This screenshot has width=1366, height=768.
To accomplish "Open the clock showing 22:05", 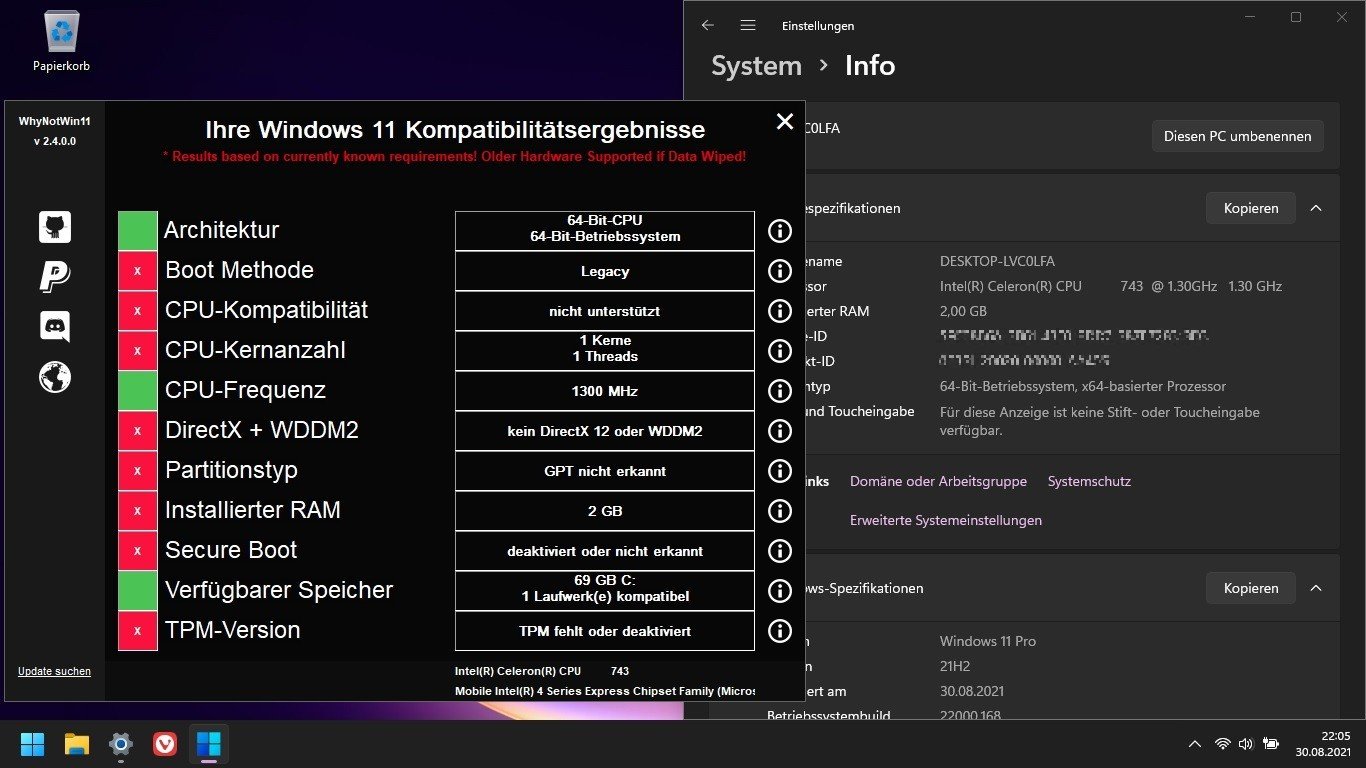I will coord(1325,744).
